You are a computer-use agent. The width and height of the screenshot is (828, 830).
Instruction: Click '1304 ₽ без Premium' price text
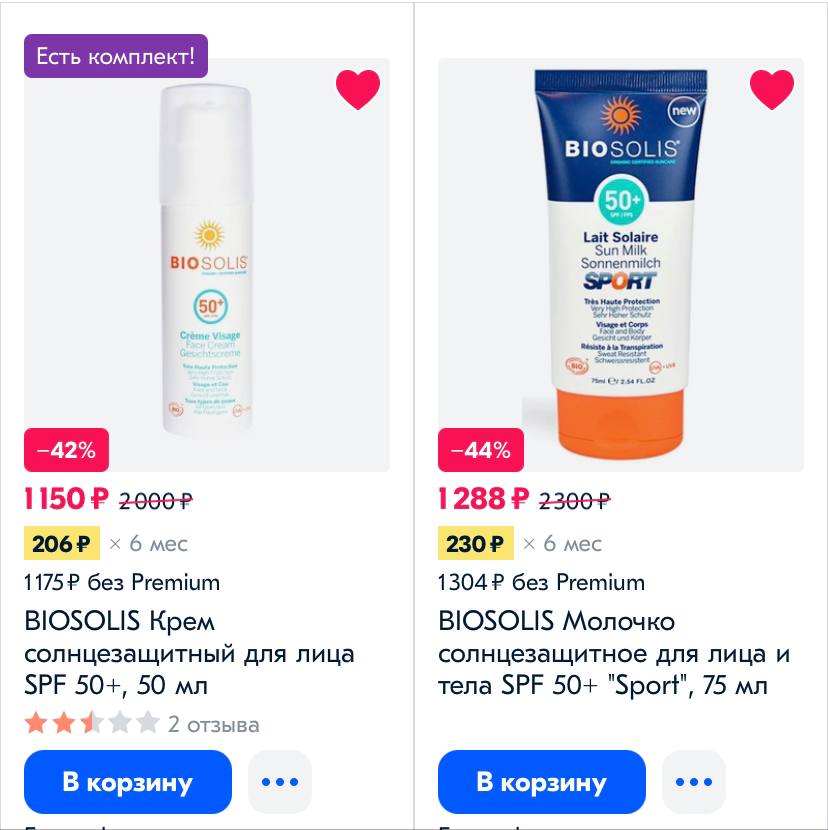pyautogui.click(x=542, y=582)
